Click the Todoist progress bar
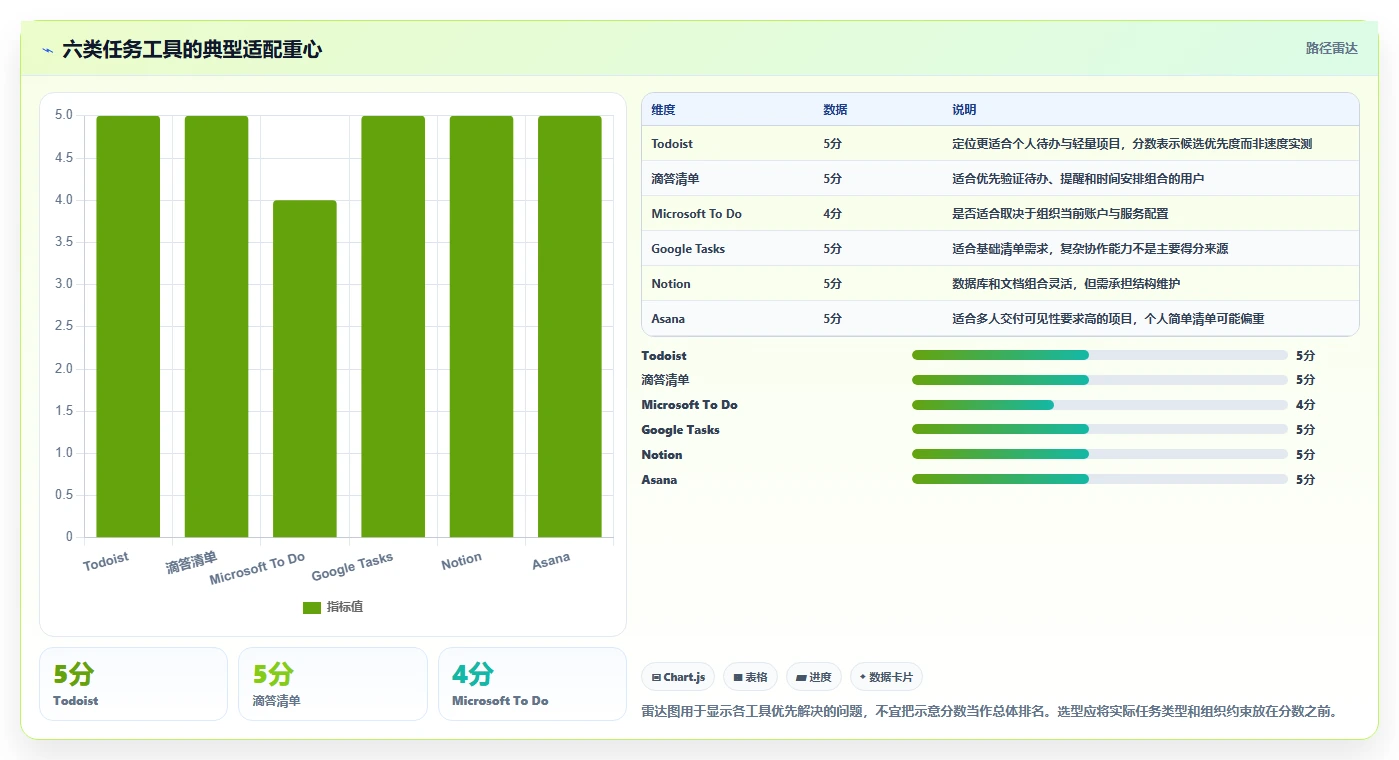 [1100, 355]
